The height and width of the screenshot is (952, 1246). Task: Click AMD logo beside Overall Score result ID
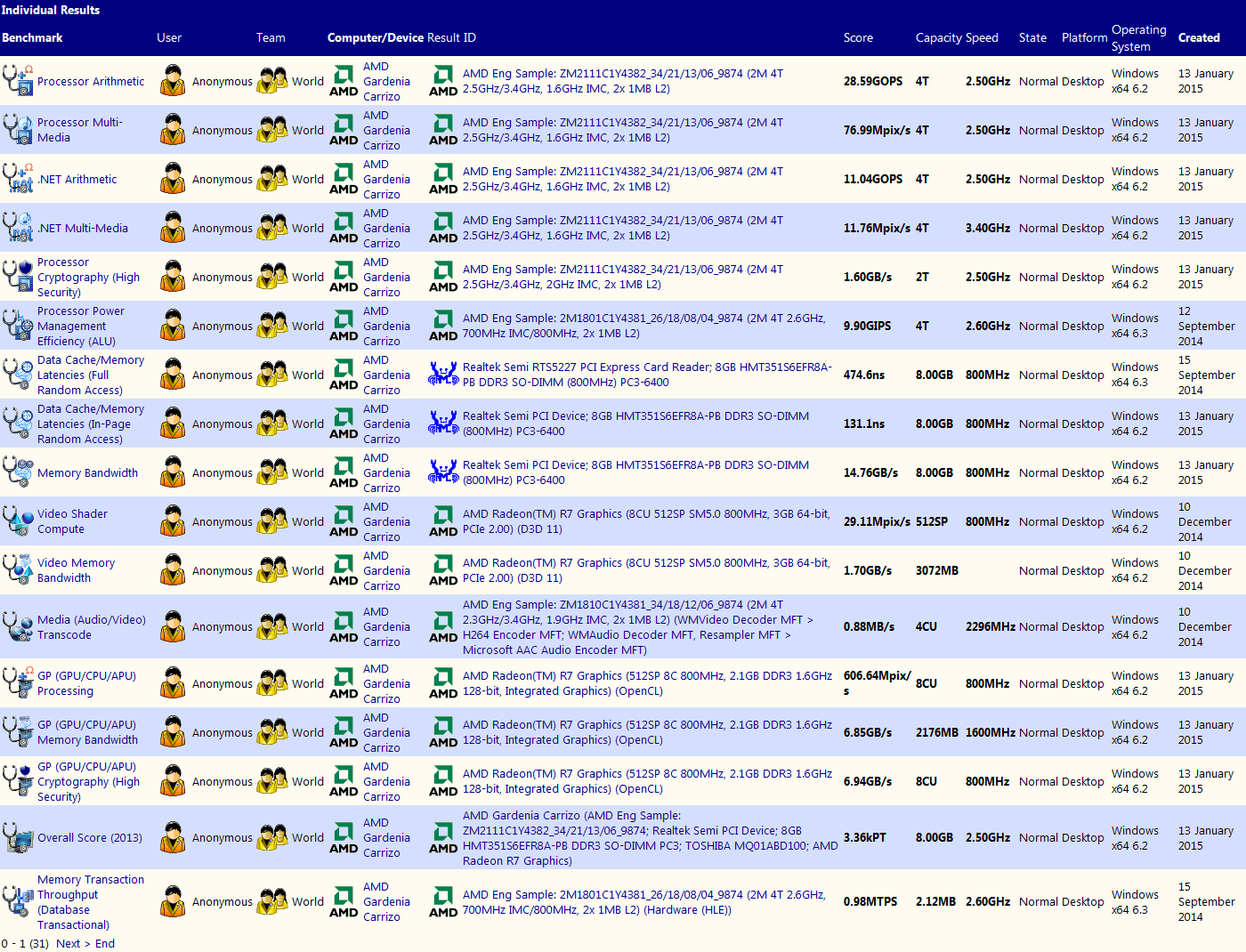pos(443,837)
